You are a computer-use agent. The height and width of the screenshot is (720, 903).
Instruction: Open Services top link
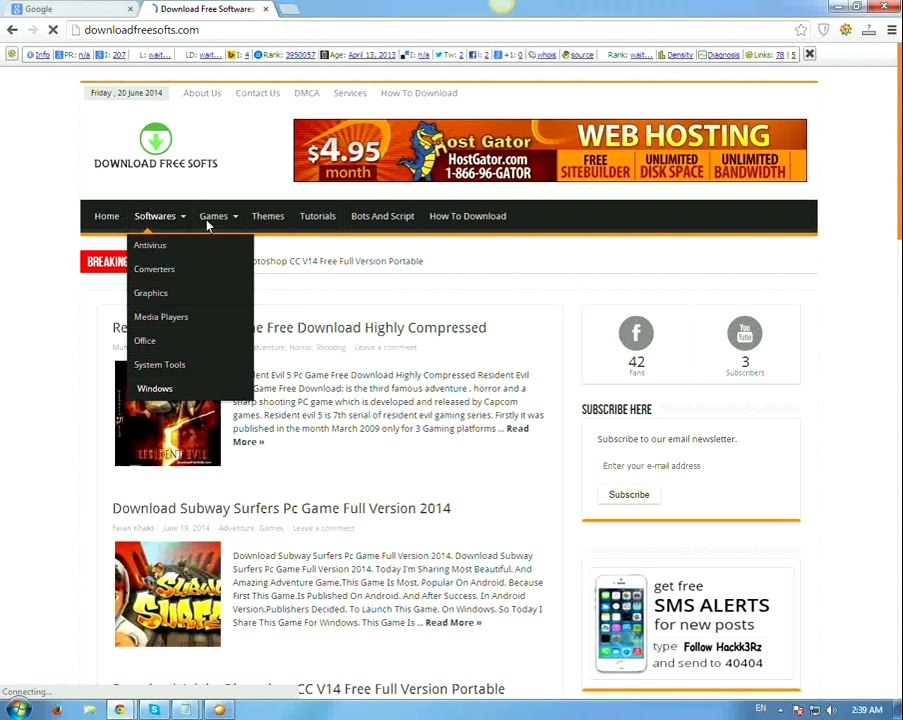[350, 93]
